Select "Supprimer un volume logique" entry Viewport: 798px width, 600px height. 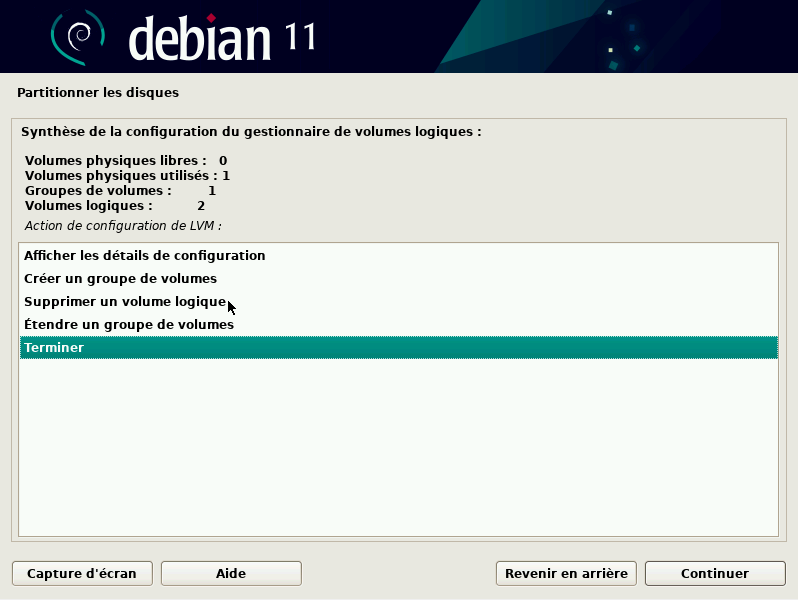point(125,301)
